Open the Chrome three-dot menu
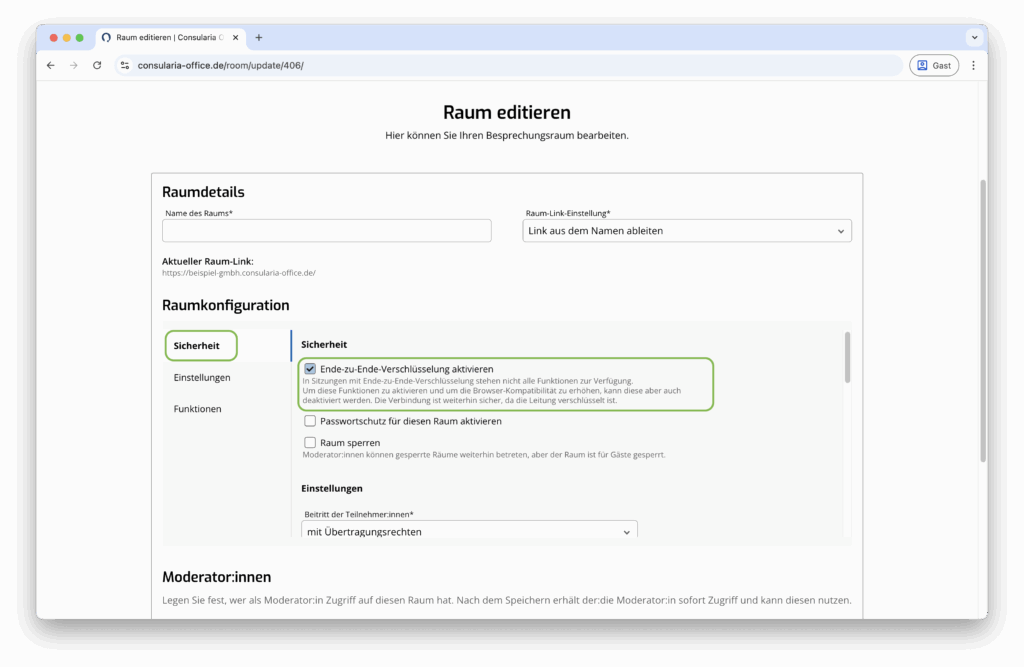 pos(973,65)
